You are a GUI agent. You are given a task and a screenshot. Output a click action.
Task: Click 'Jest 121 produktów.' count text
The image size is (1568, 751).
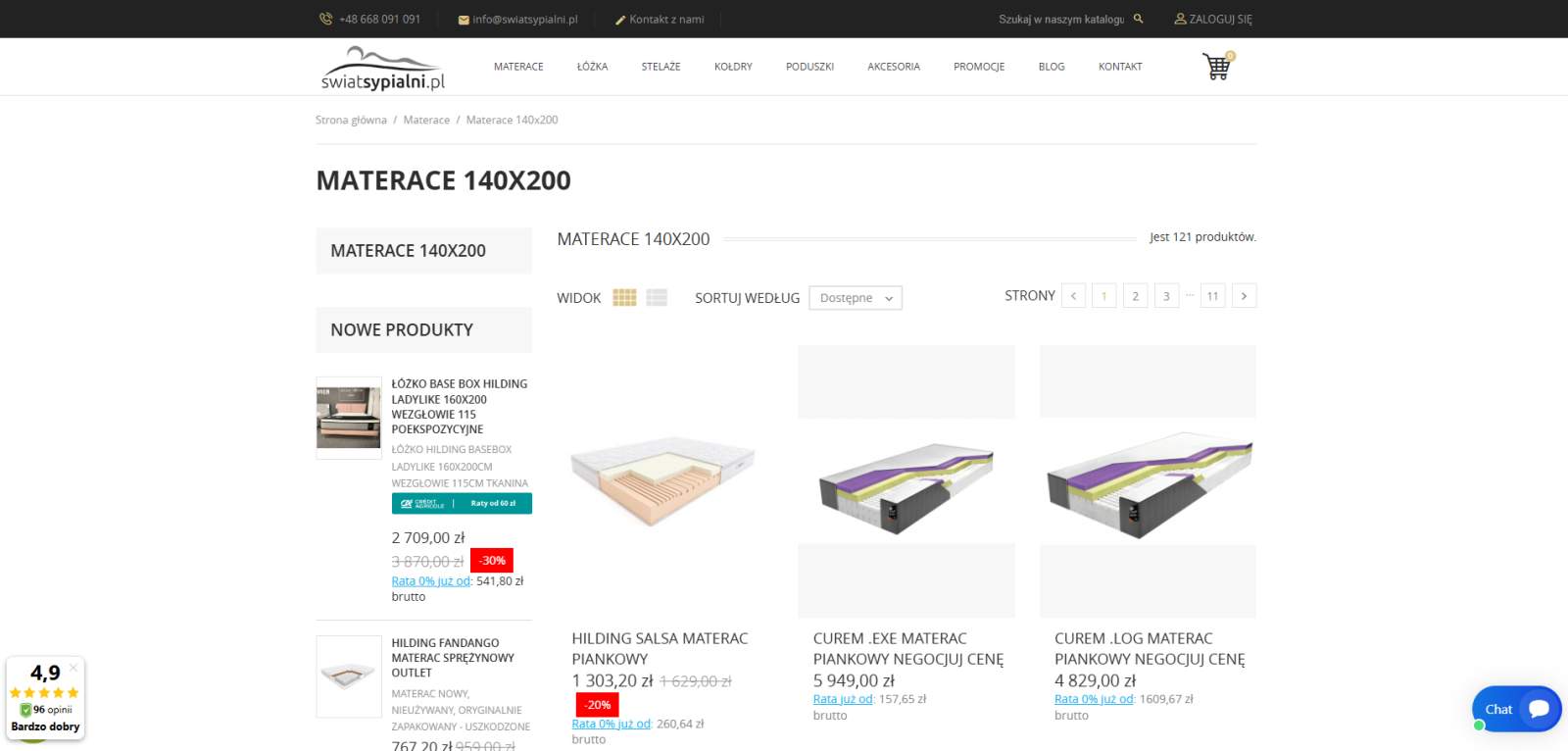(1202, 237)
